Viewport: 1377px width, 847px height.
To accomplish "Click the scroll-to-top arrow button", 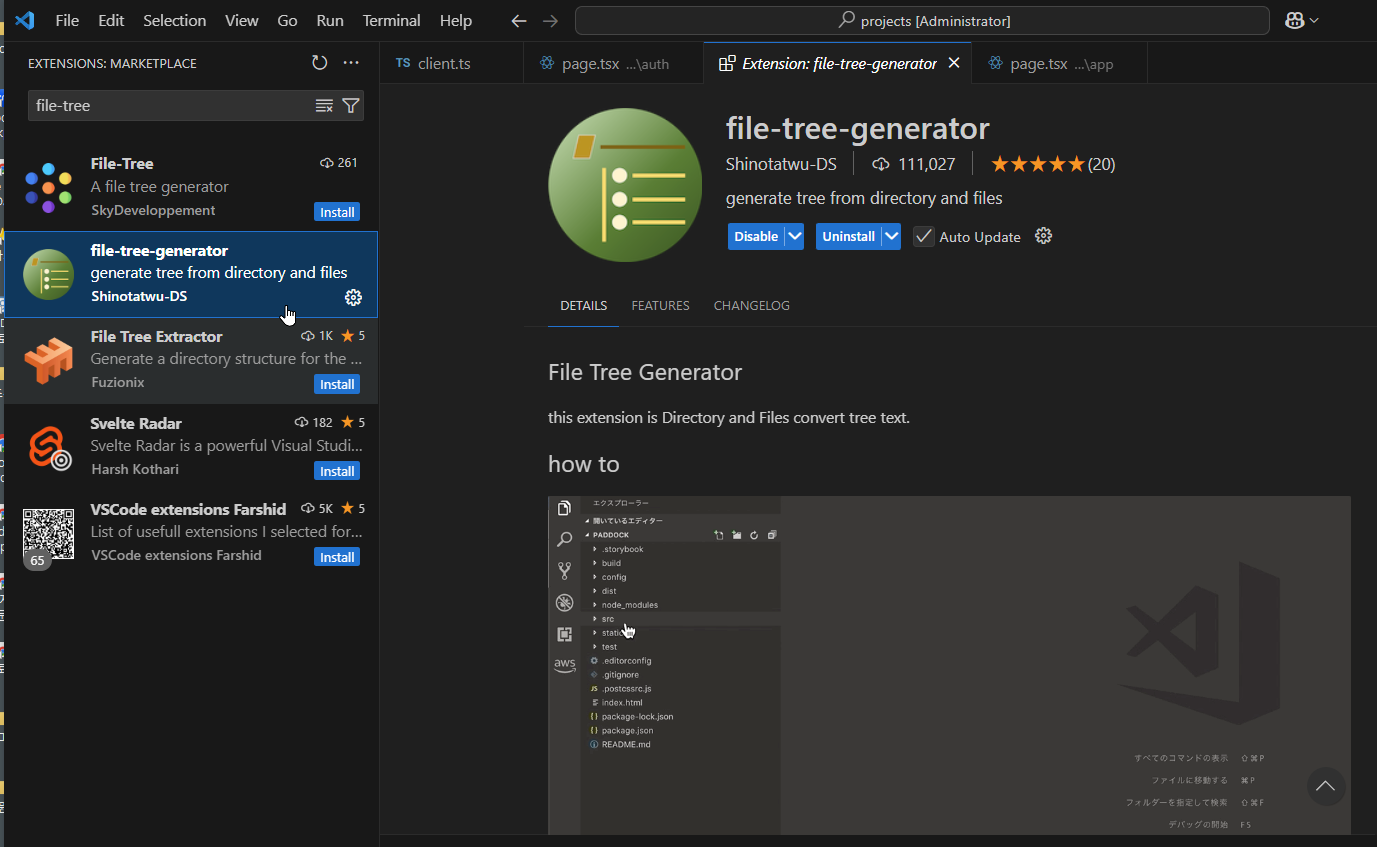I will point(1325,786).
